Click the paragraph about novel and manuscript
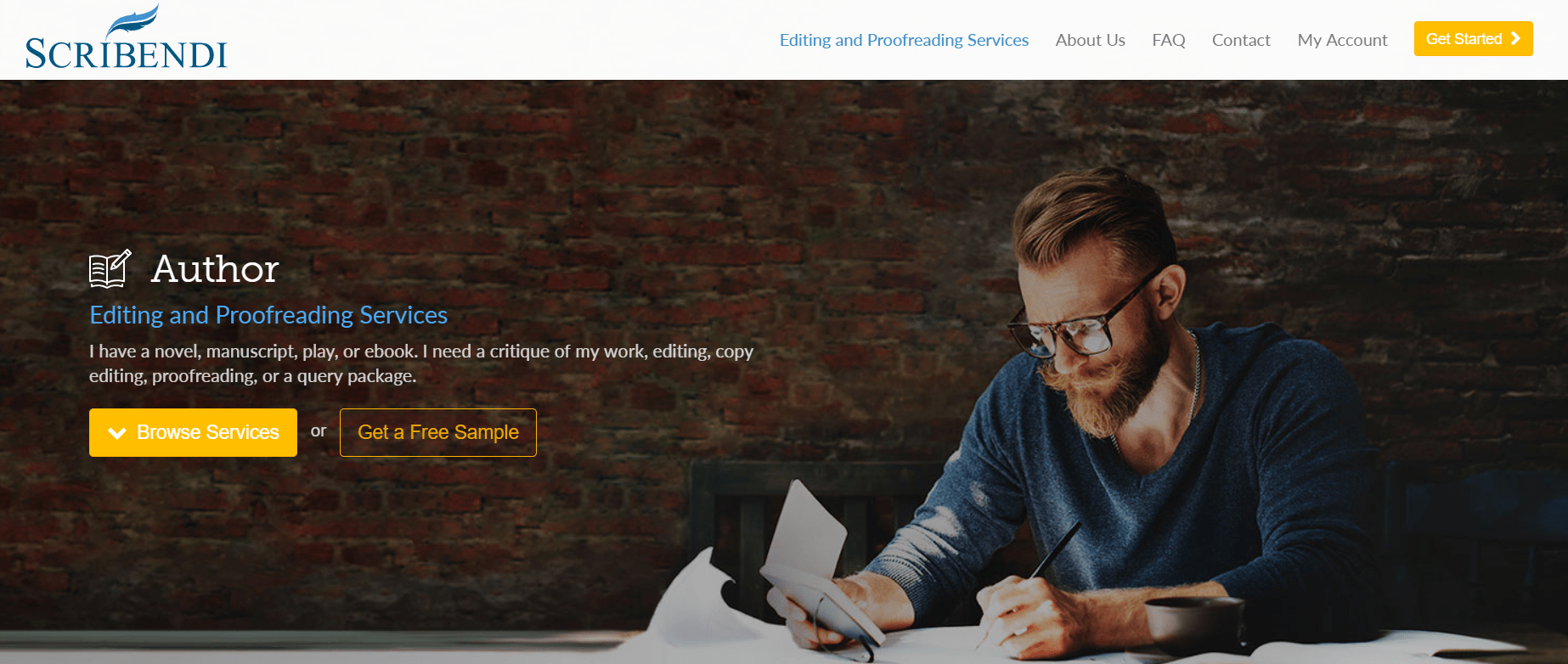Screen dimensions: 1568x664 click(421, 363)
